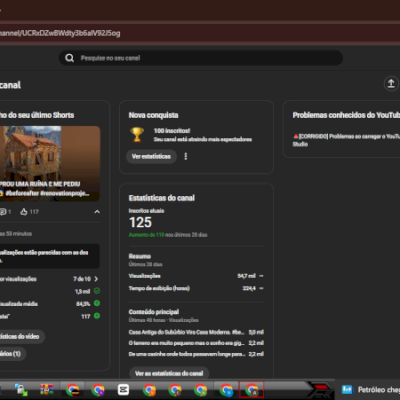Open 'Casa Antiga do Subúrbio Vira Casa Moderna' video
The image size is (400, 400).
pyautogui.click(x=196, y=332)
